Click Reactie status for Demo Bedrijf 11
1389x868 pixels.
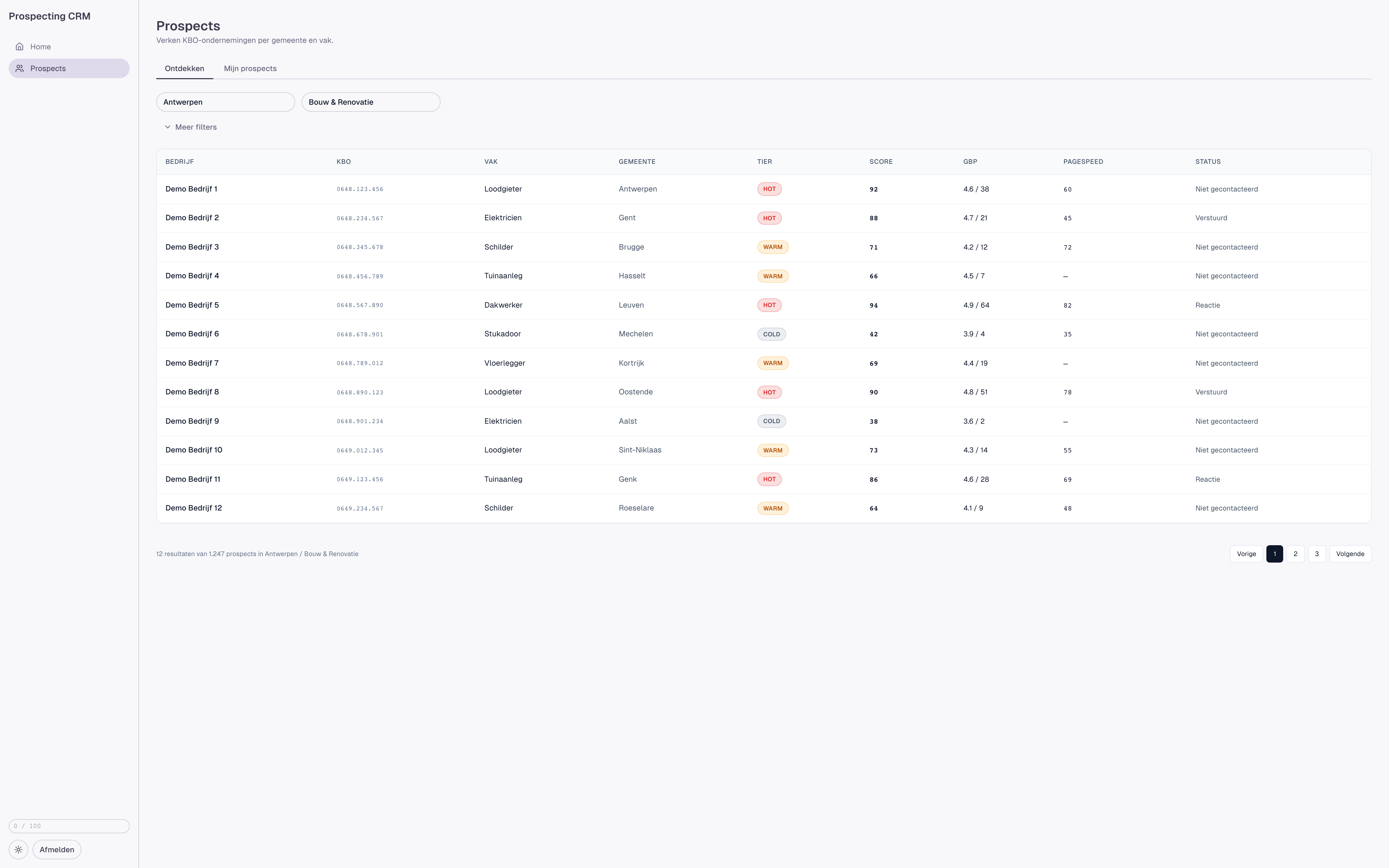pyautogui.click(x=1208, y=479)
